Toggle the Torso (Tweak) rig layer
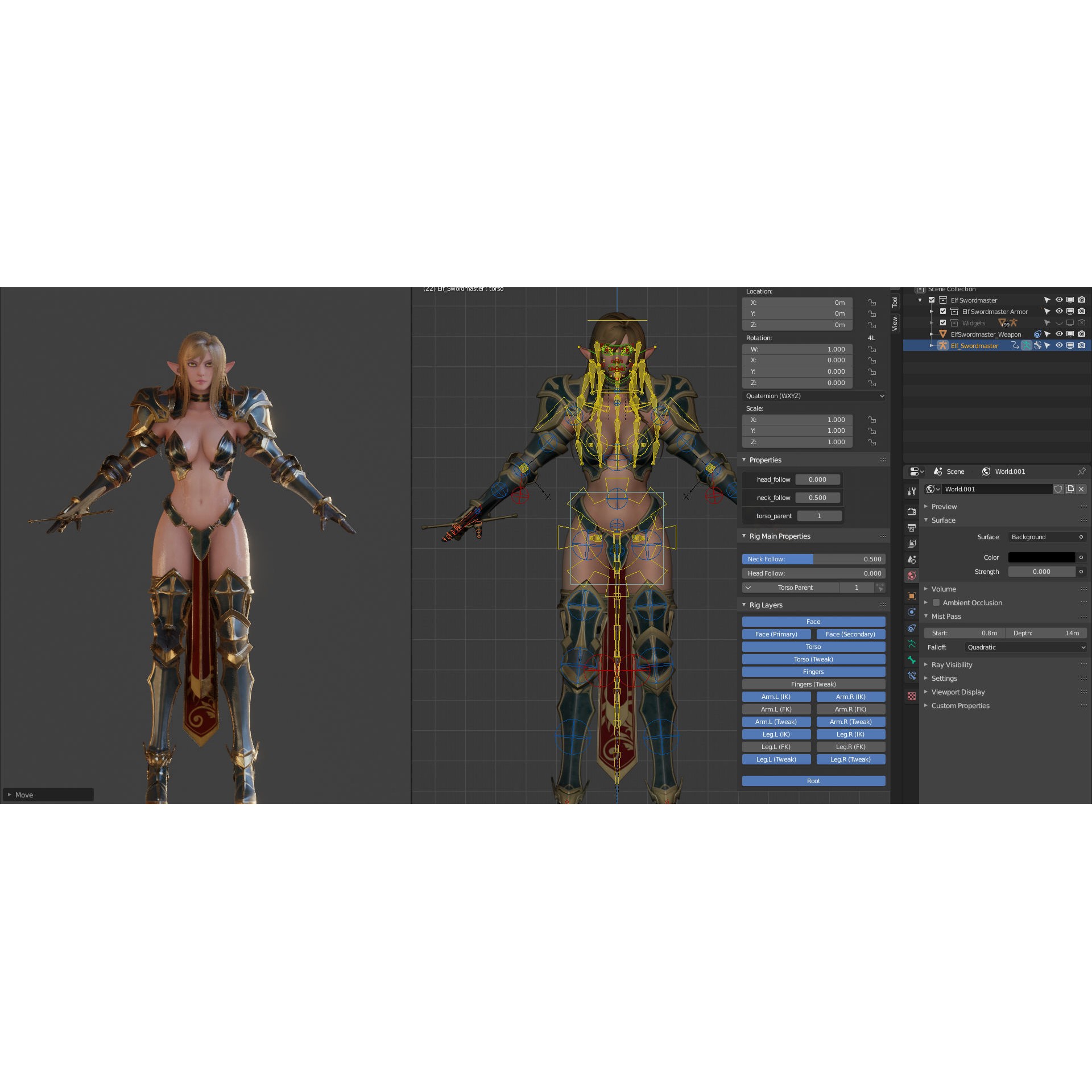This screenshot has height=1092, width=1092. pyautogui.click(x=814, y=659)
